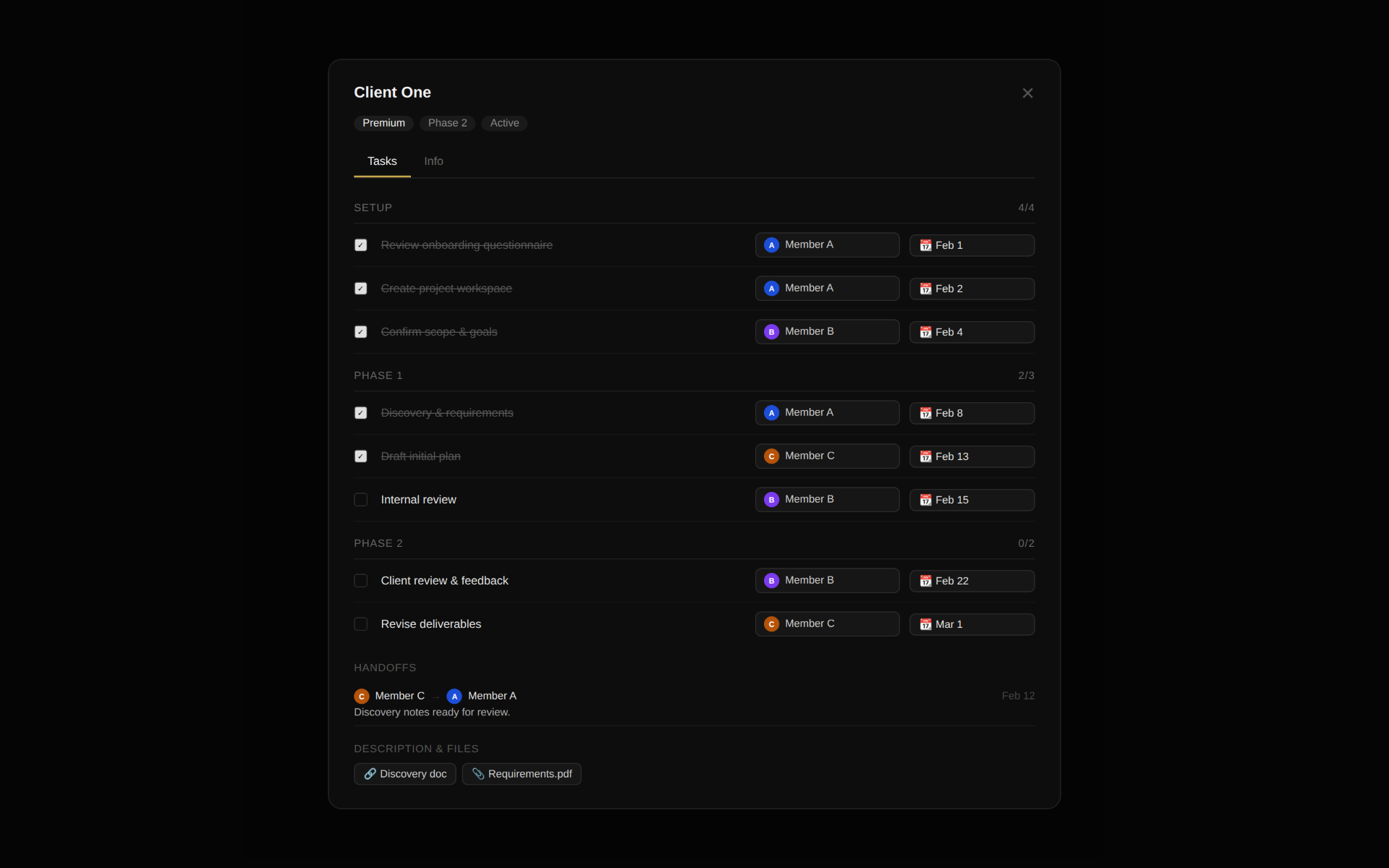
Task: Click calendar icon on Feb 1 date
Action: 925,245
